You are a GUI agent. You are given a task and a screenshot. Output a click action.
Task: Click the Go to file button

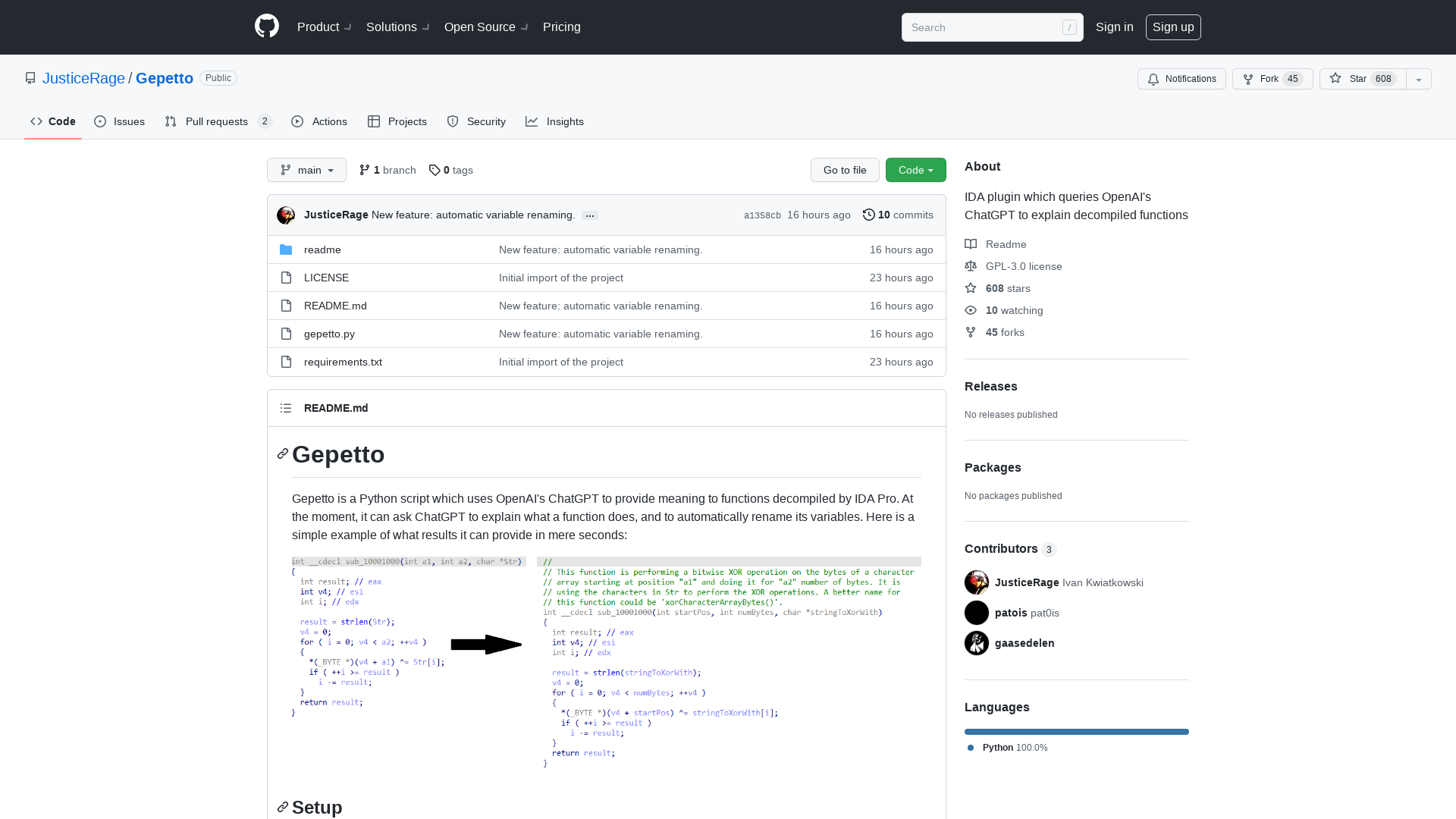click(x=845, y=170)
